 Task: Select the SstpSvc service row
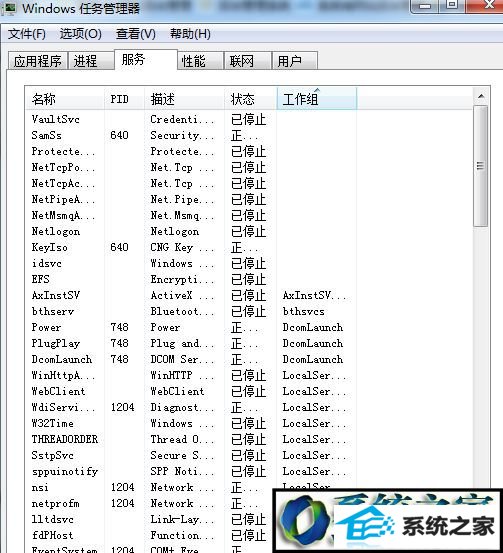pos(249,455)
